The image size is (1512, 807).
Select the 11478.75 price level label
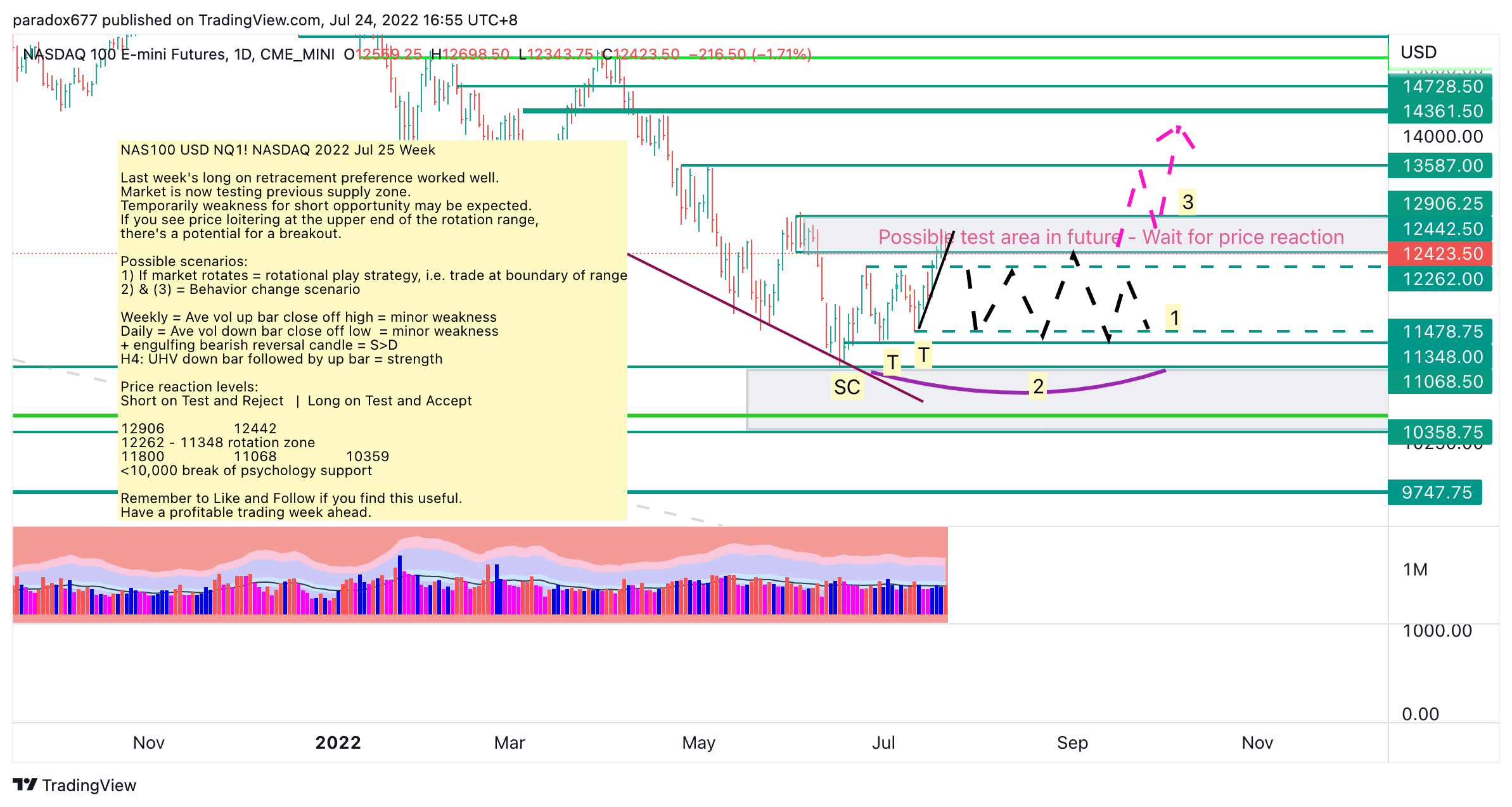[1440, 331]
